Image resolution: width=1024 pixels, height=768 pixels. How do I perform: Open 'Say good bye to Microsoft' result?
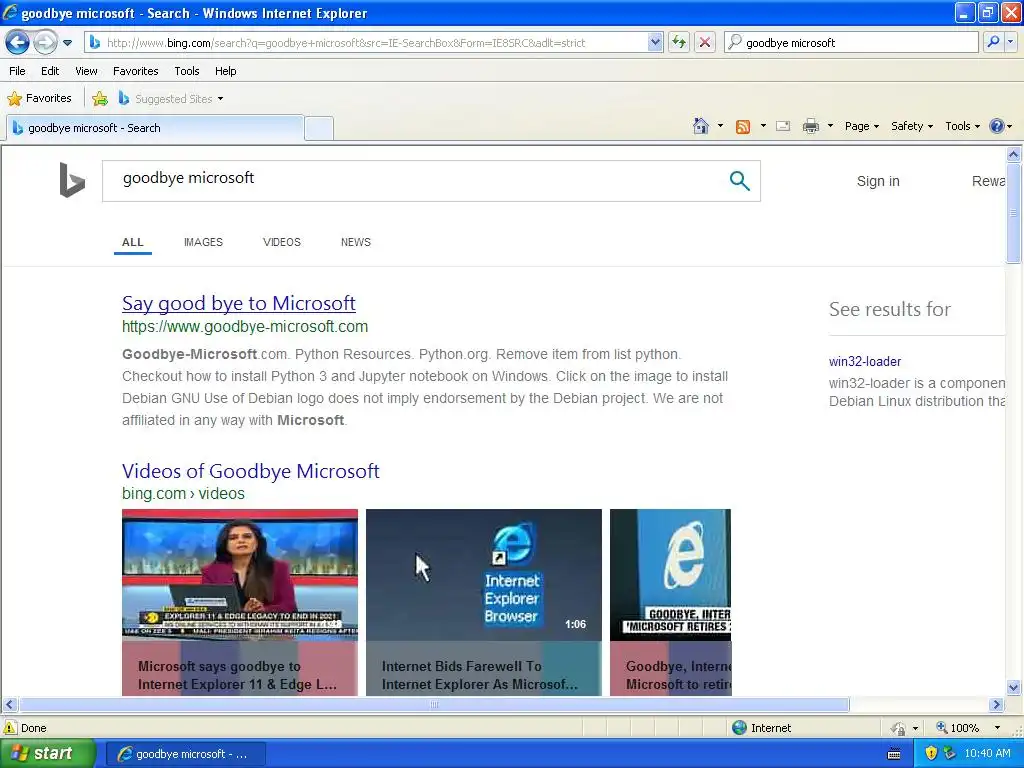pos(238,303)
